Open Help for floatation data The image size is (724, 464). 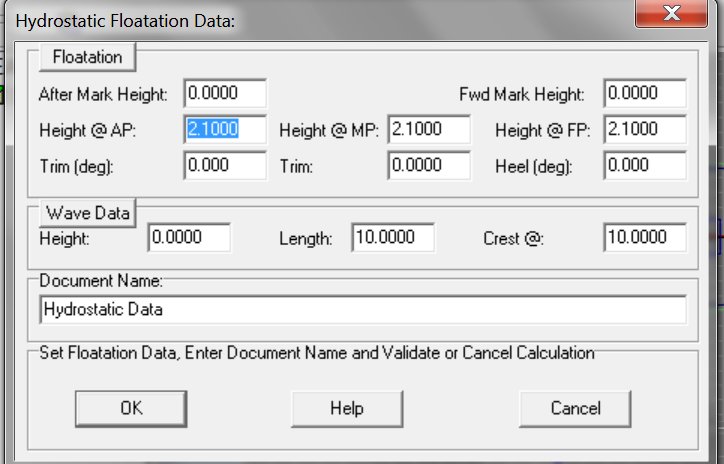(346, 408)
